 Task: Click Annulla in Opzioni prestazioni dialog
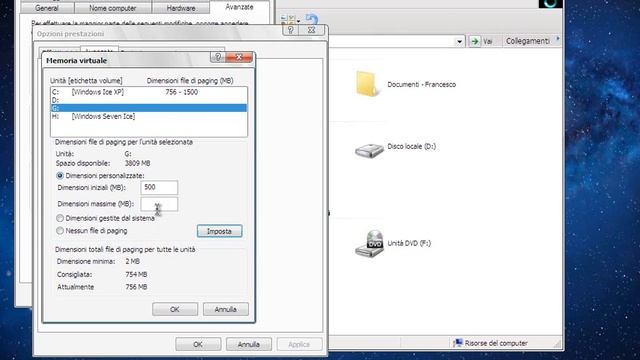coord(249,344)
